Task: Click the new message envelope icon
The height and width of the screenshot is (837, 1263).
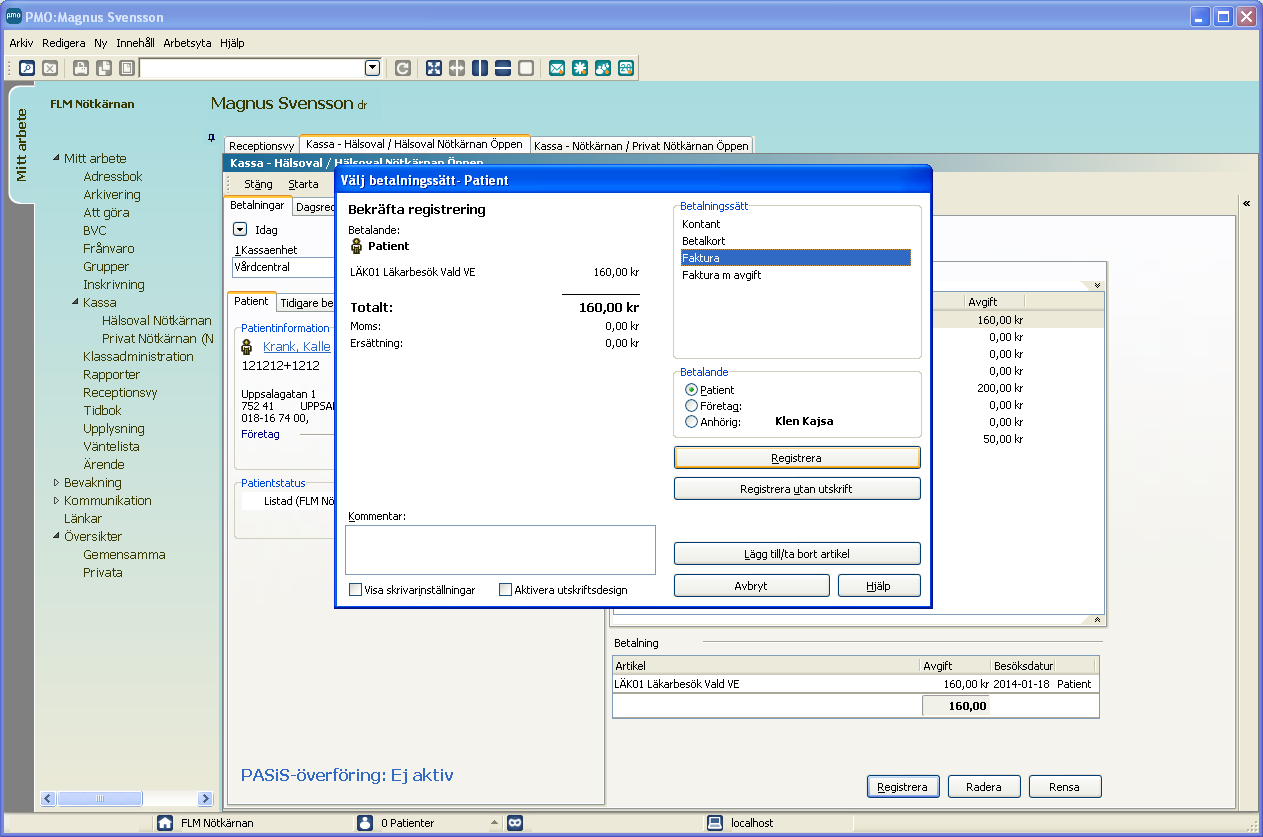Action: point(557,68)
